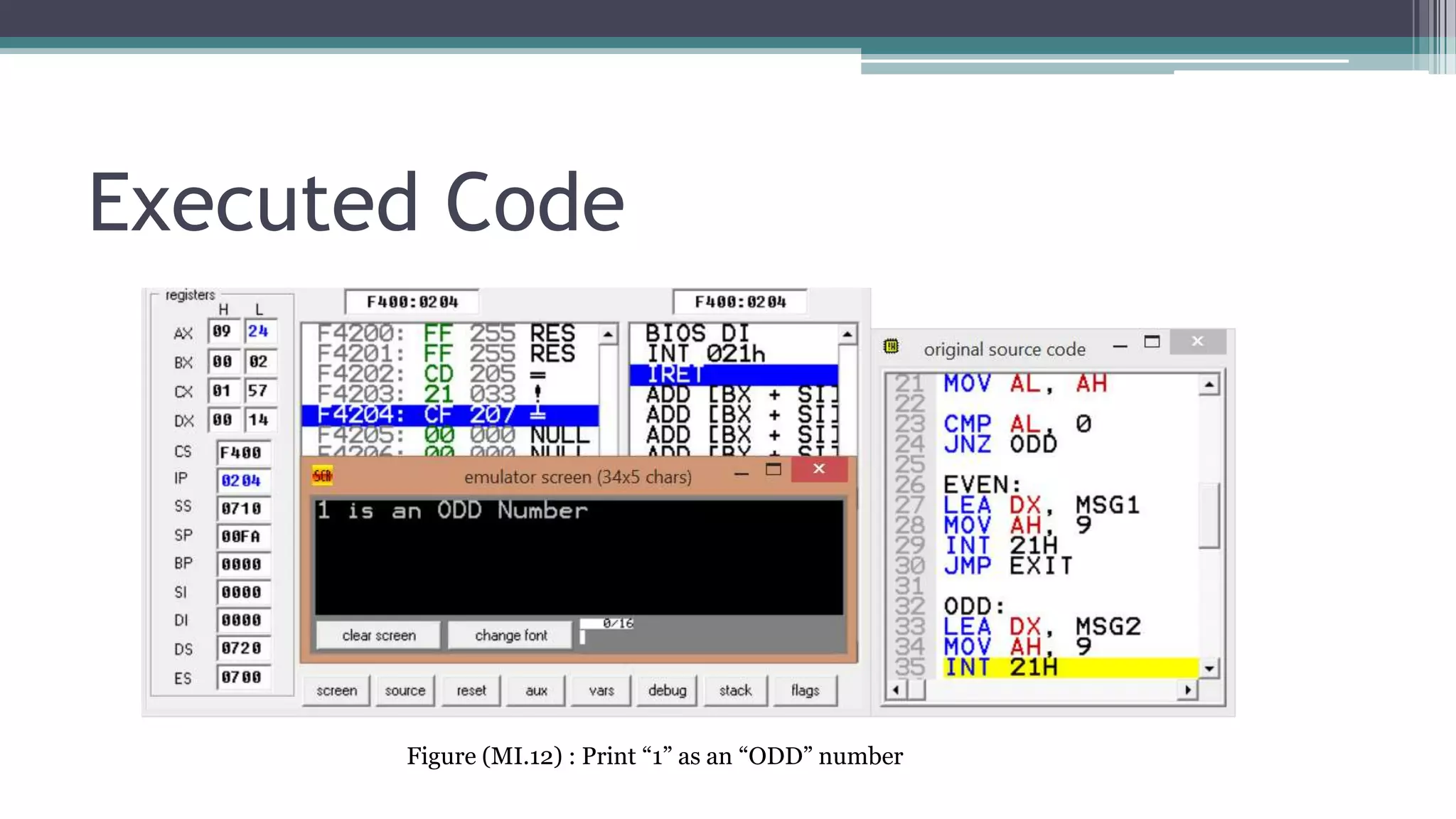Close the emulator screen window
Image resolution: width=1456 pixels, height=819 pixels.
point(819,469)
